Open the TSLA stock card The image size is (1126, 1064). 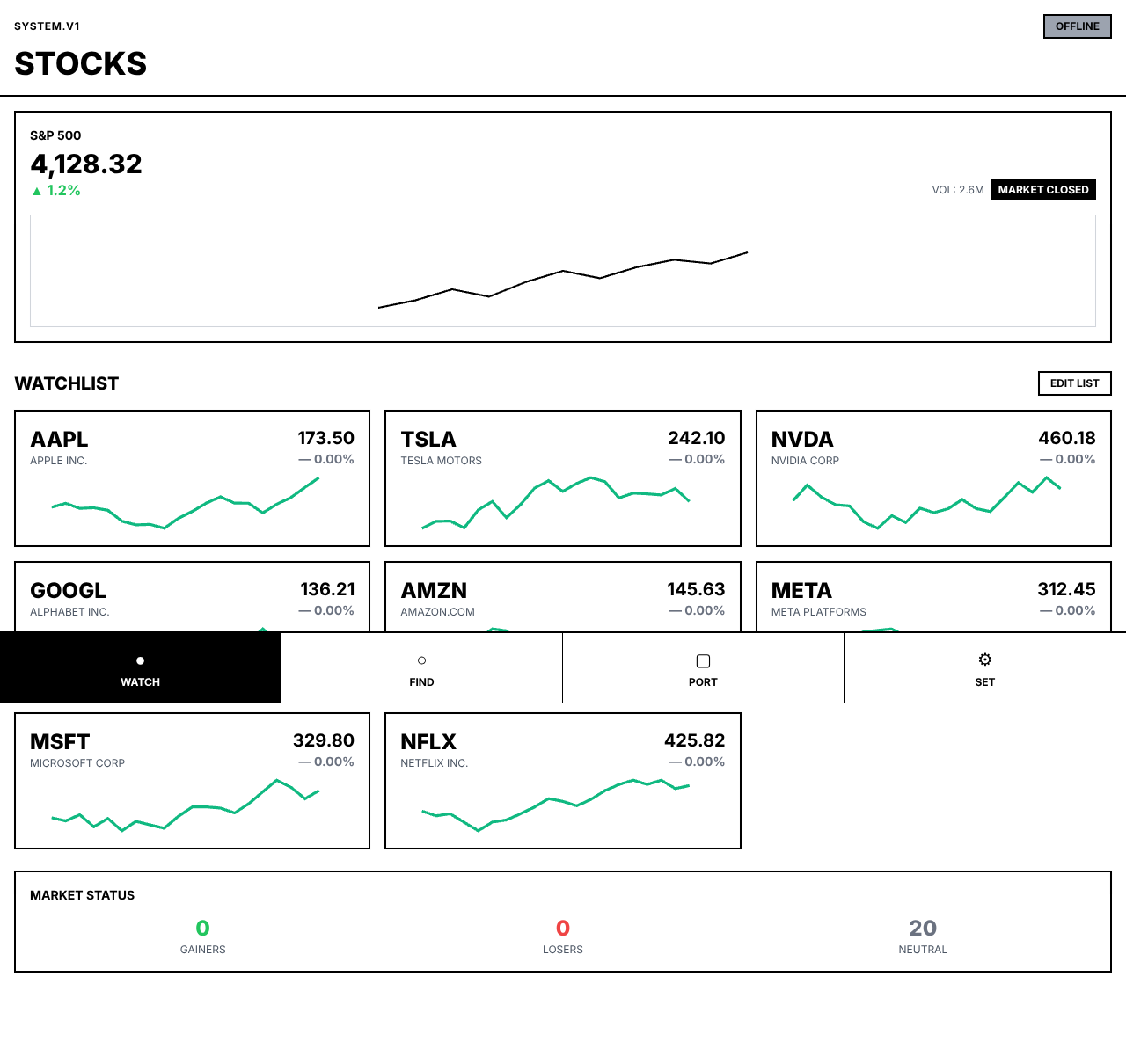(x=563, y=479)
